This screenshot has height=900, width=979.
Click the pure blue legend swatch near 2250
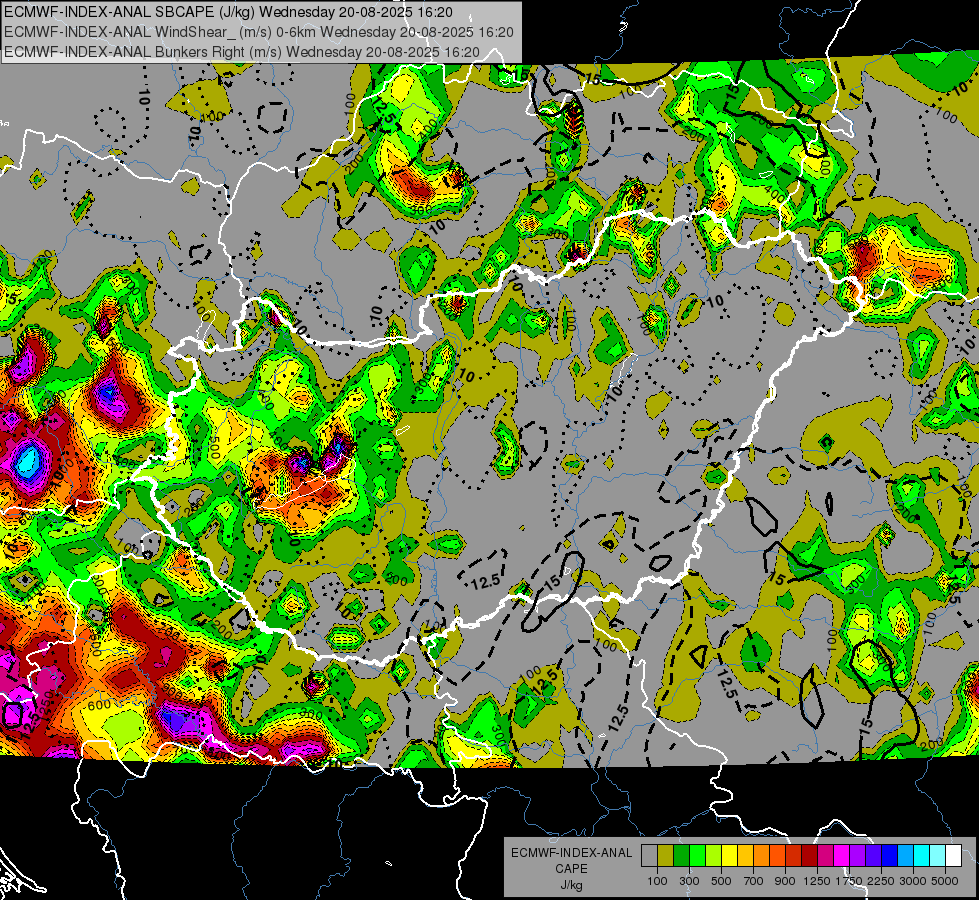tap(890, 856)
